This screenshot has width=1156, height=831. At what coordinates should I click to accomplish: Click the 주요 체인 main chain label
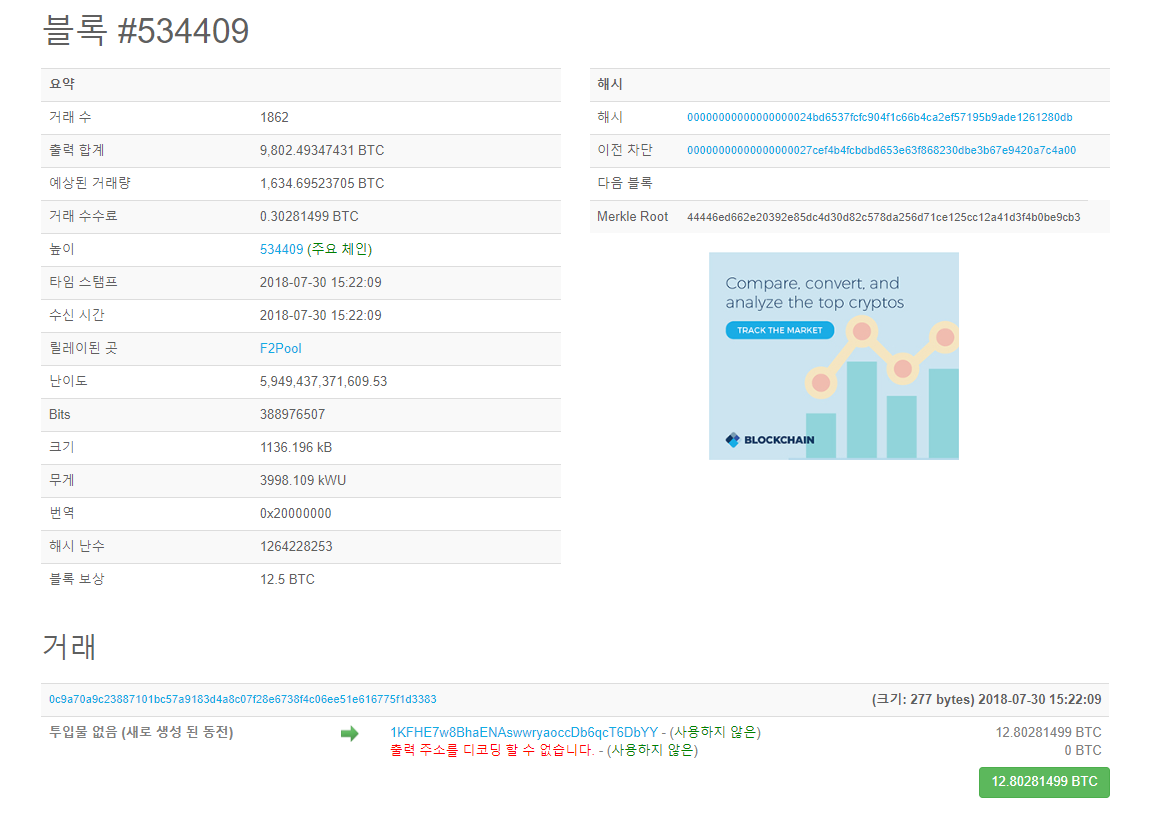340,249
